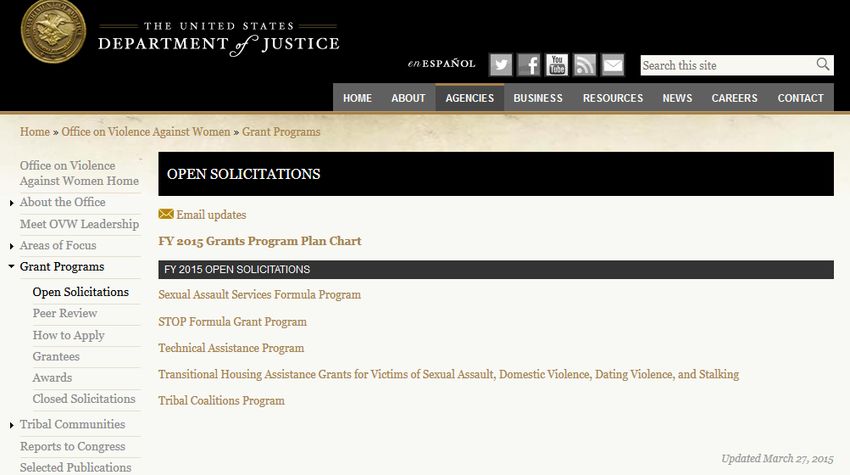Click the Search this site field
850x475 pixels.
tap(737, 65)
